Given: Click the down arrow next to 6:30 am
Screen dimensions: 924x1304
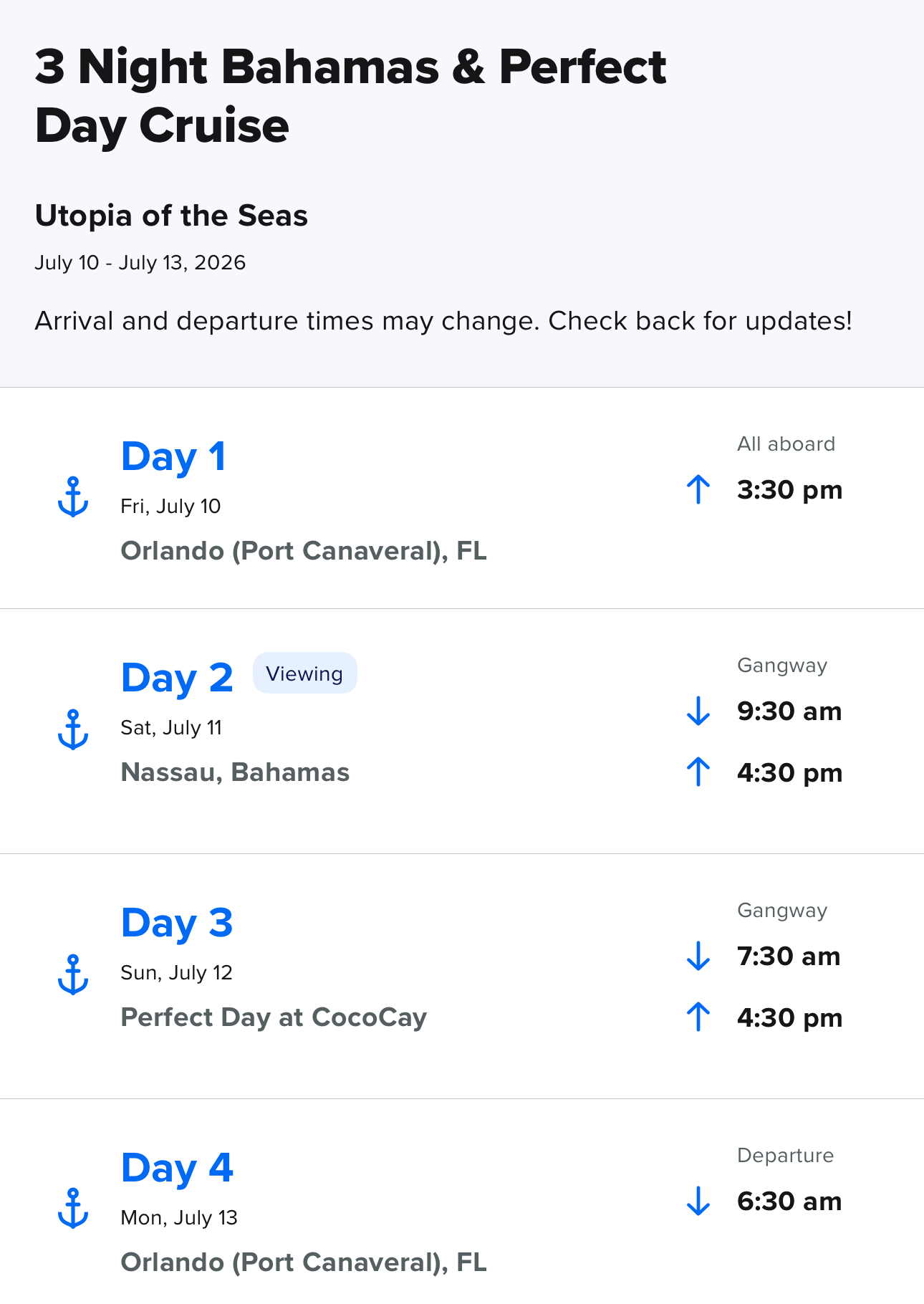Looking at the screenshot, I should 698,1202.
